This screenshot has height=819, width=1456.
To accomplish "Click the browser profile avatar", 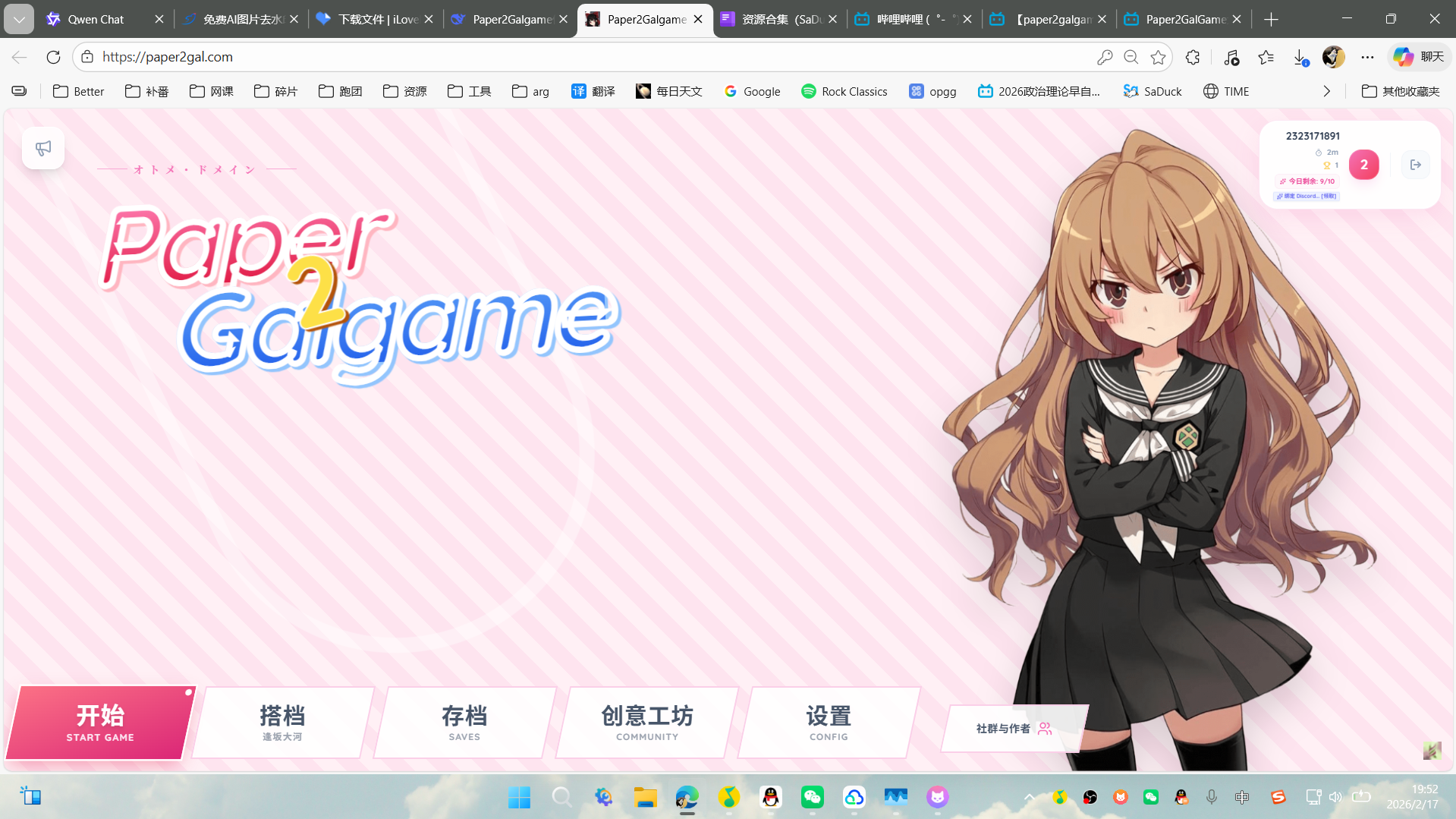I will 1333,57.
